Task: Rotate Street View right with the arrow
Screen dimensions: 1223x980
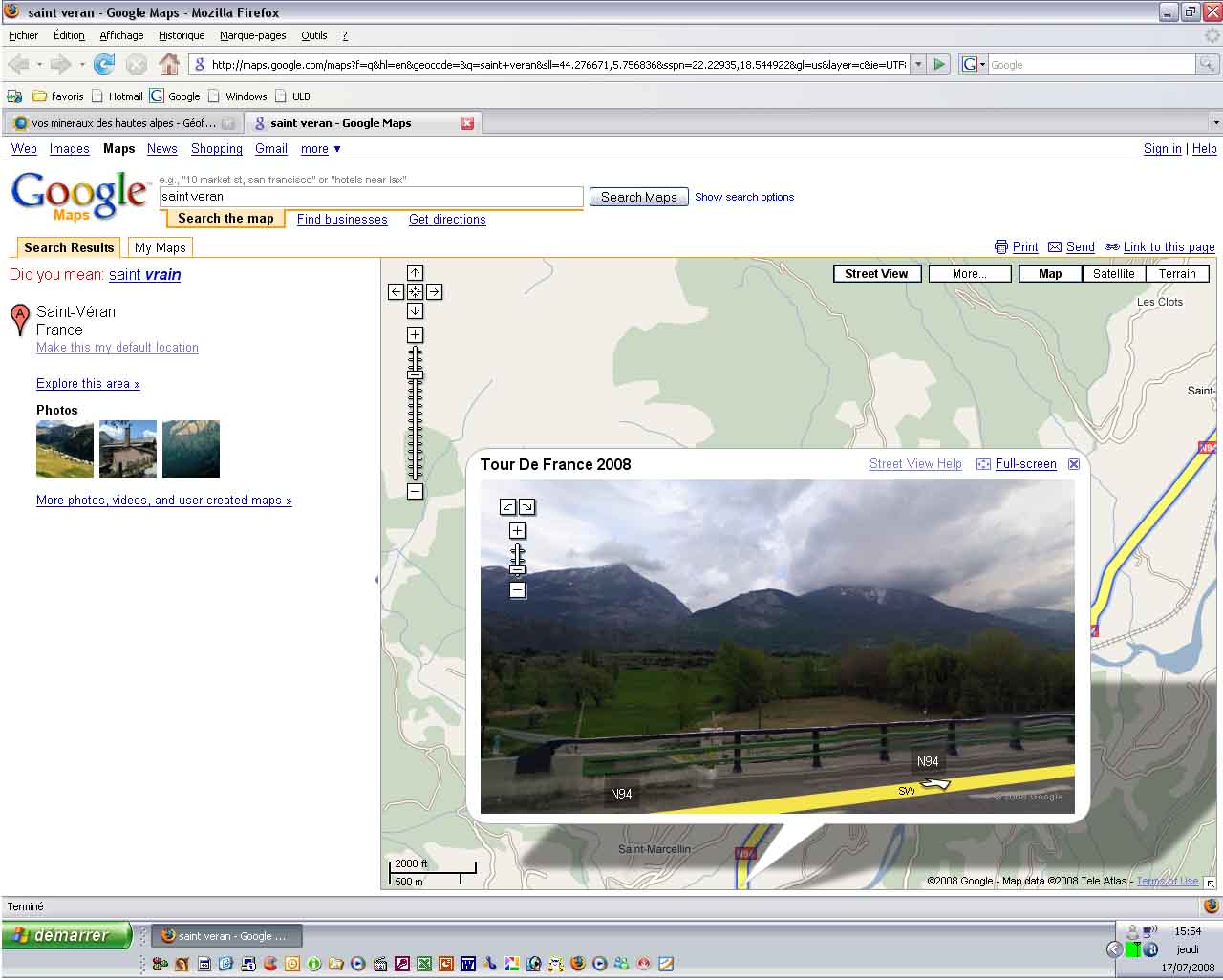Action: [526, 507]
